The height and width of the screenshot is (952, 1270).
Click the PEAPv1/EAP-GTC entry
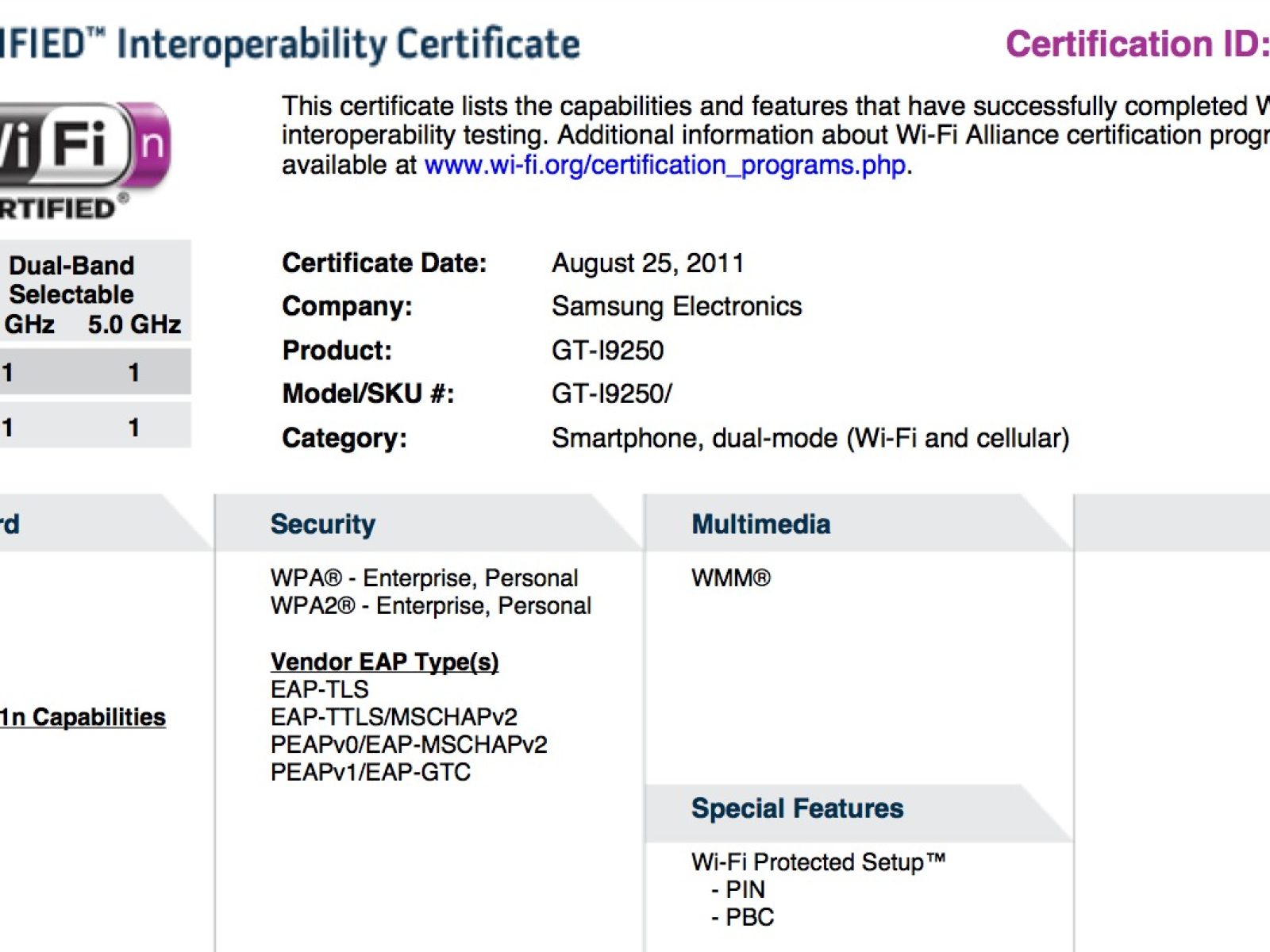371,772
